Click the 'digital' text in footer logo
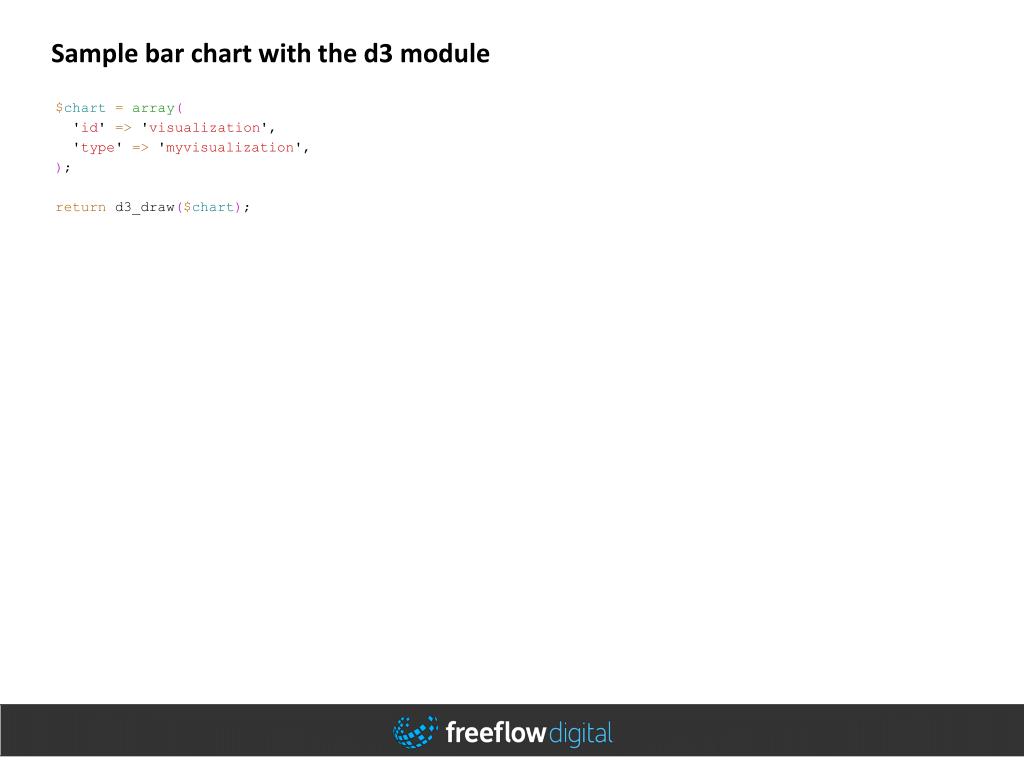 click(x=581, y=734)
